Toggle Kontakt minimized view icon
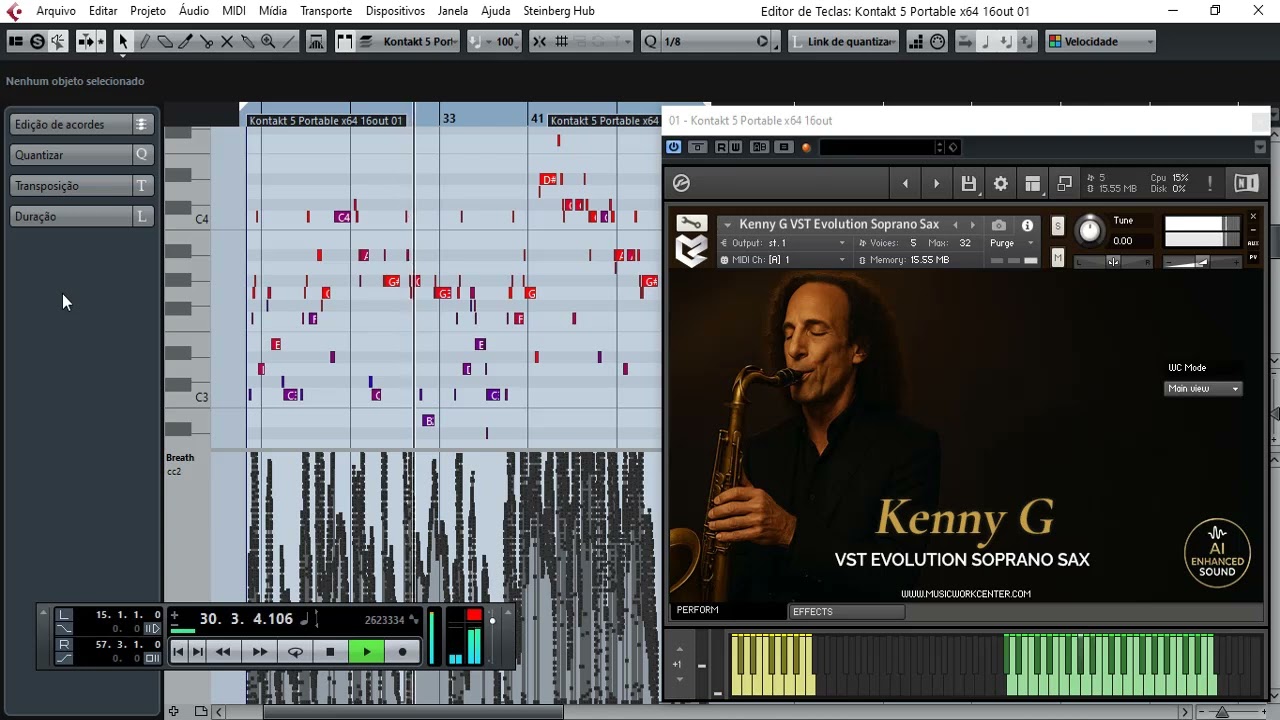The height and width of the screenshot is (720, 1280). (1064, 183)
